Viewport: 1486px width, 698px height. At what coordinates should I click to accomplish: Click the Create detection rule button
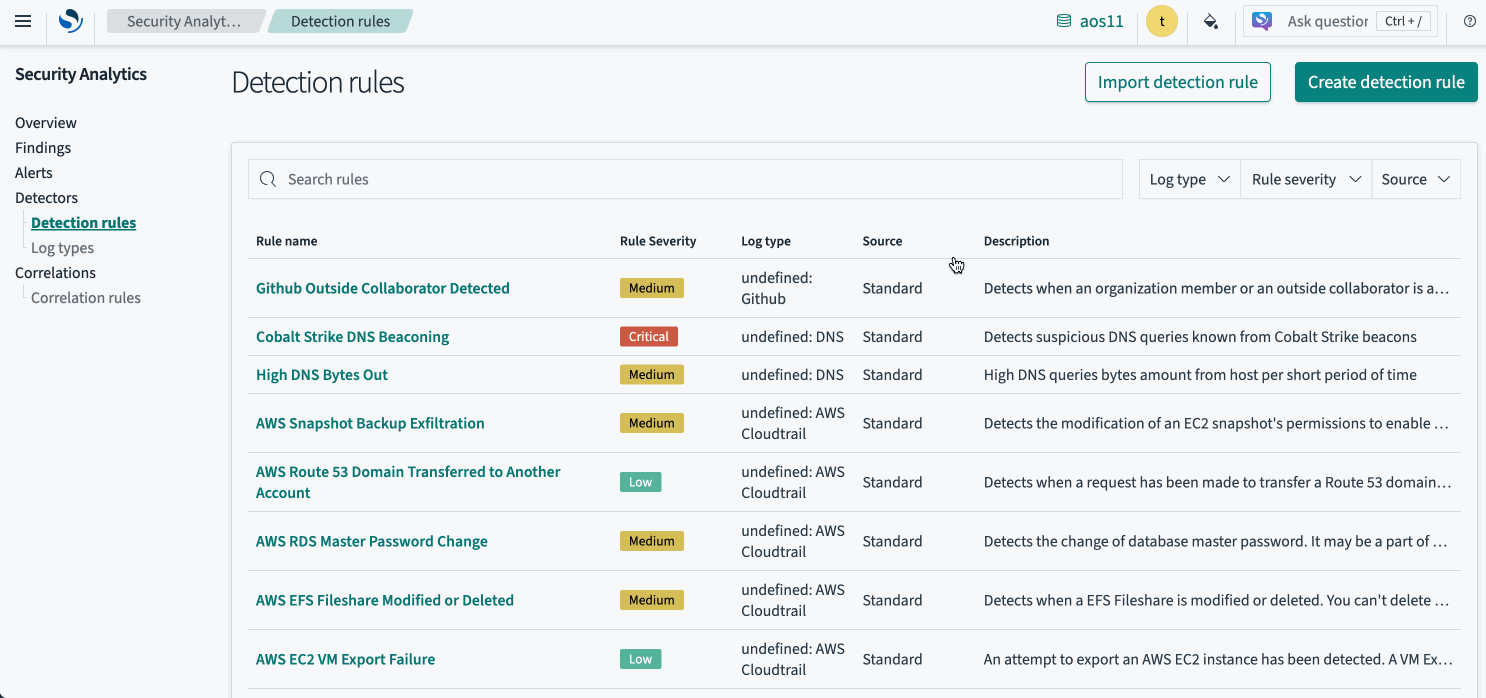click(1386, 82)
